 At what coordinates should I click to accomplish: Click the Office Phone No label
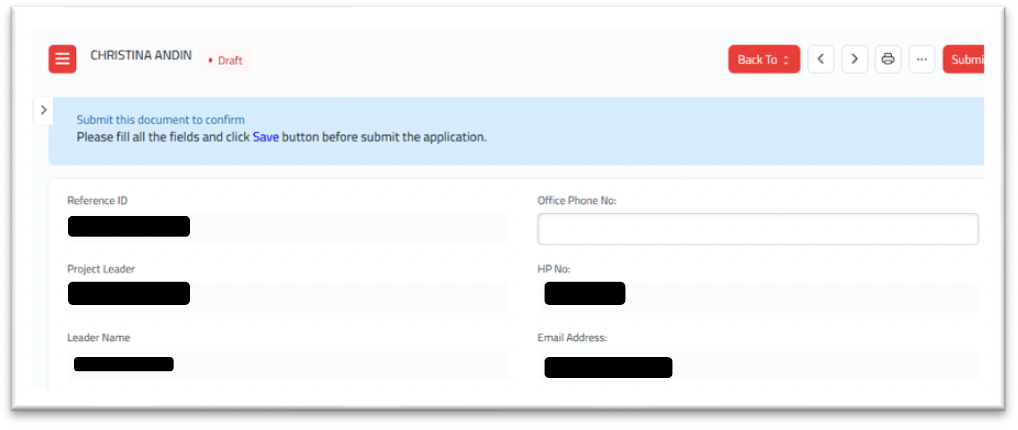(577, 201)
